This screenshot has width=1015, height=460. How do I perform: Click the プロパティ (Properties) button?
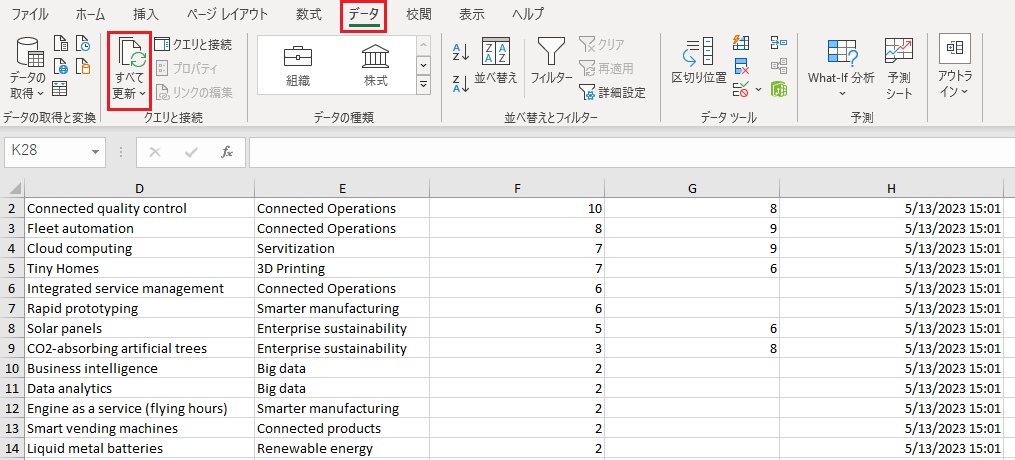(186, 69)
